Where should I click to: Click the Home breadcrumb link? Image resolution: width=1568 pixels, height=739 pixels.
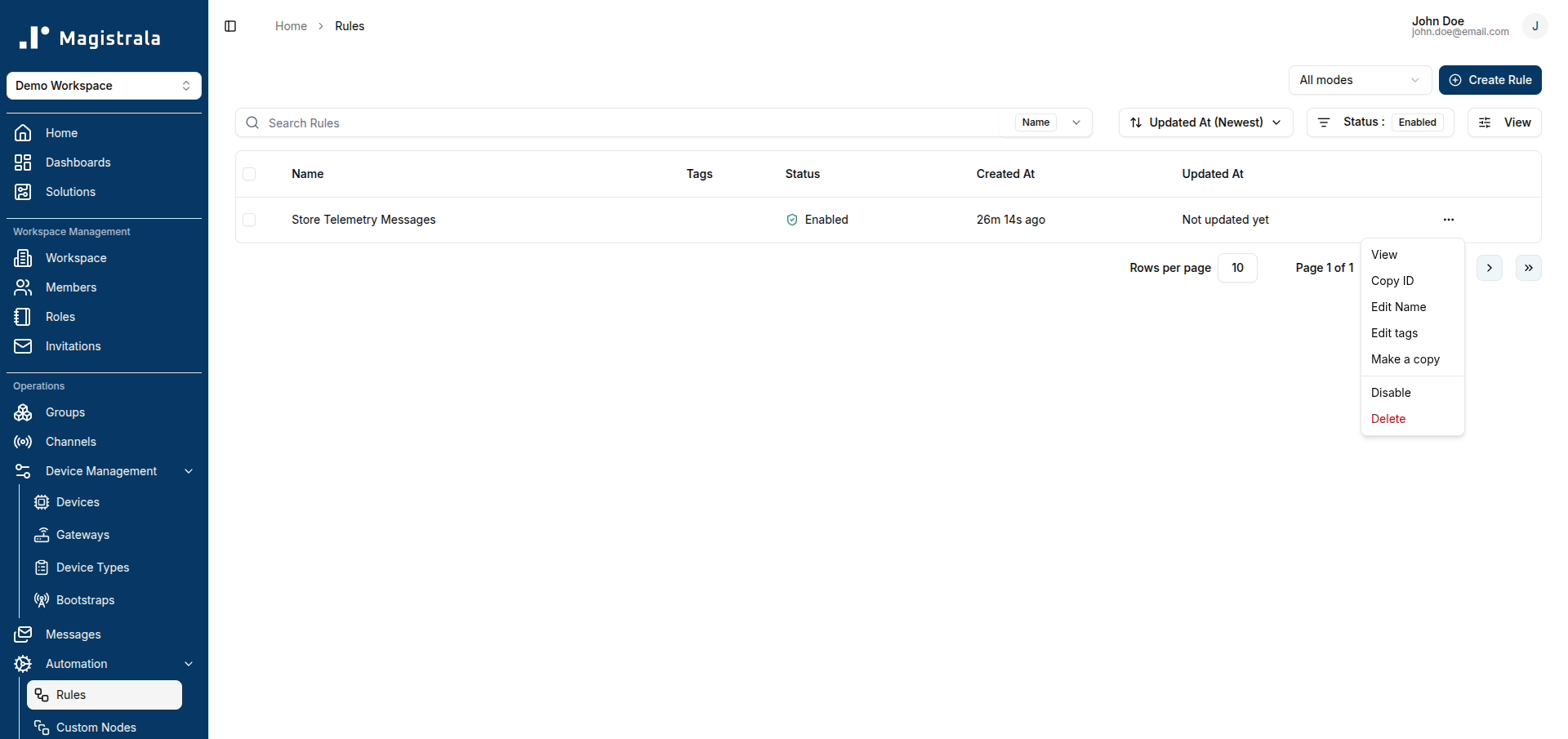[291, 26]
